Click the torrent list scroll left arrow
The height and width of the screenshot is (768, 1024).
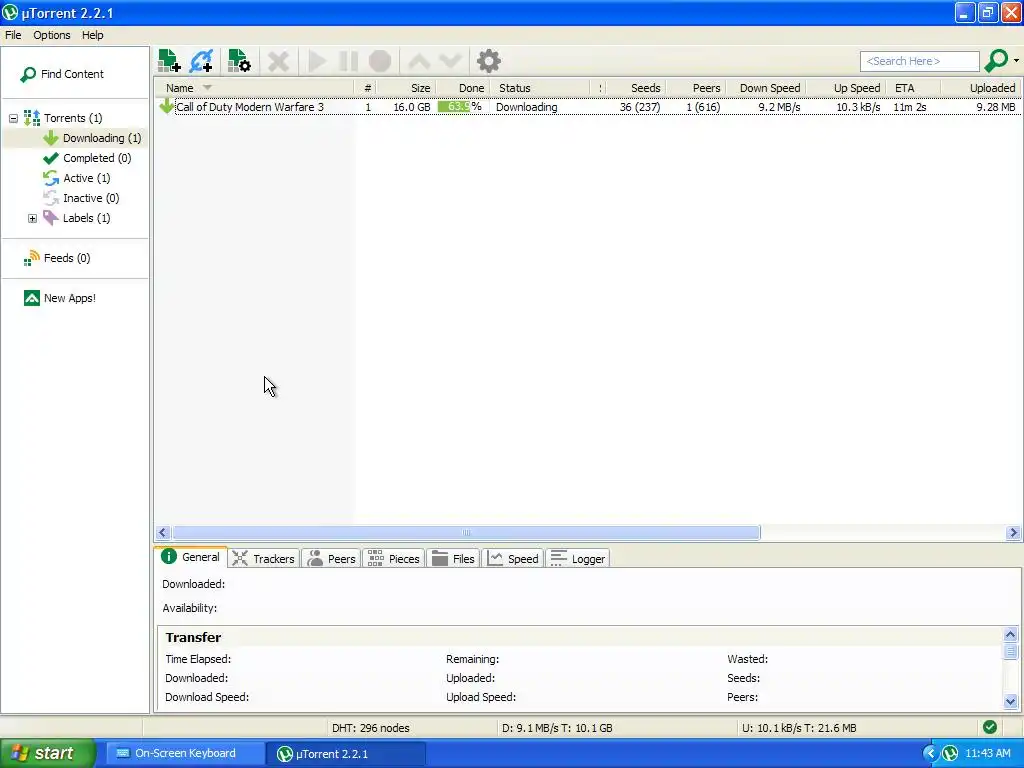(163, 533)
